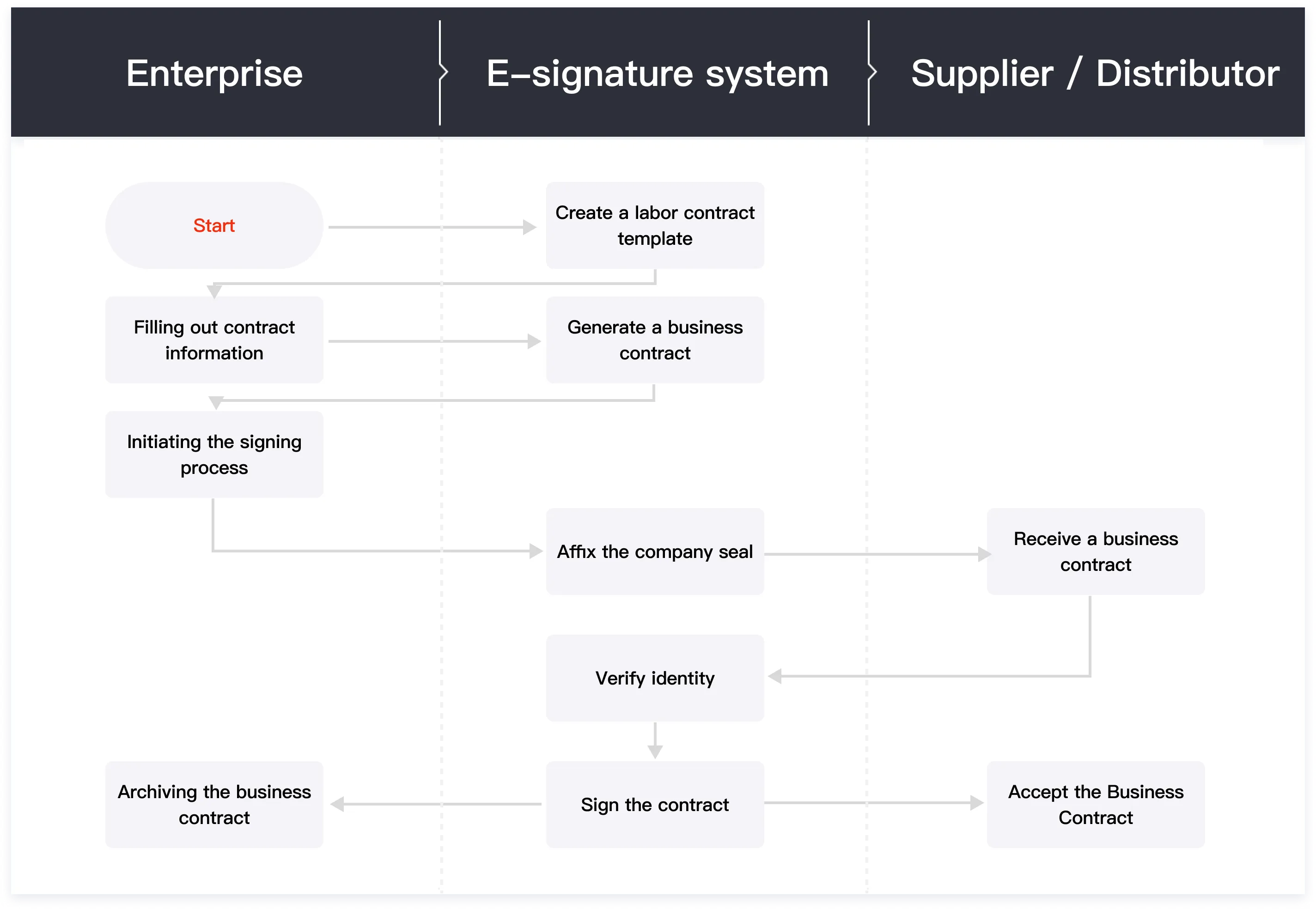Select the Archiving the business contract box
Viewport: 1316px width, 909px height.
[x=213, y=804]
